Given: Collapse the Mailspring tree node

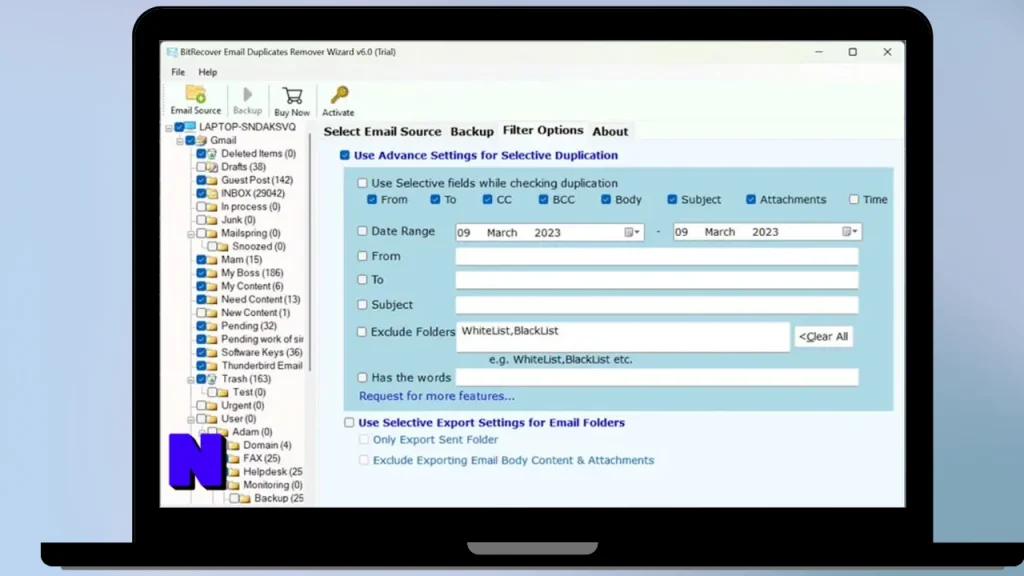Looking at the screenshot, I should (191, 234).
